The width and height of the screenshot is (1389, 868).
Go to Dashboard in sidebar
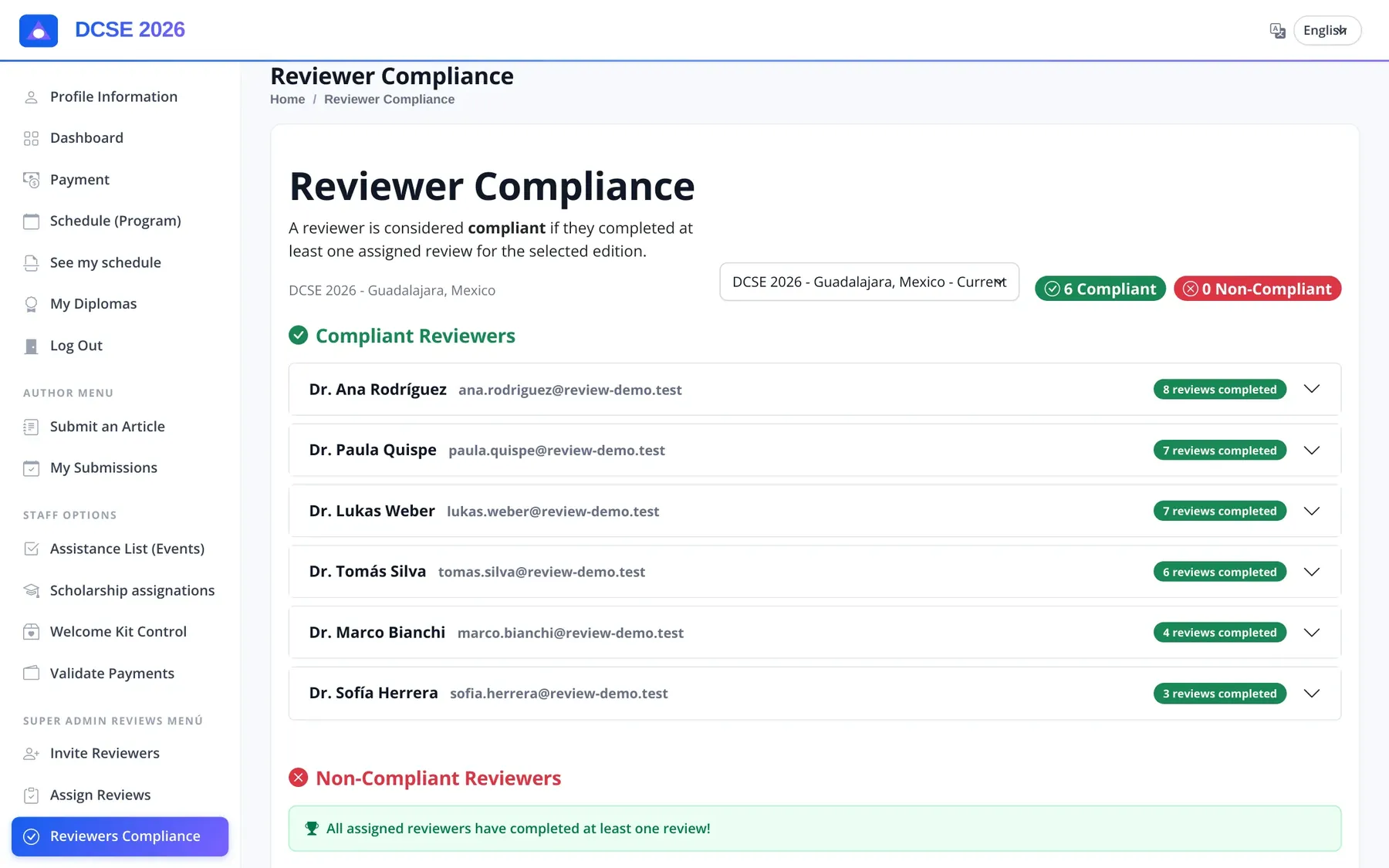click(120, 138)
